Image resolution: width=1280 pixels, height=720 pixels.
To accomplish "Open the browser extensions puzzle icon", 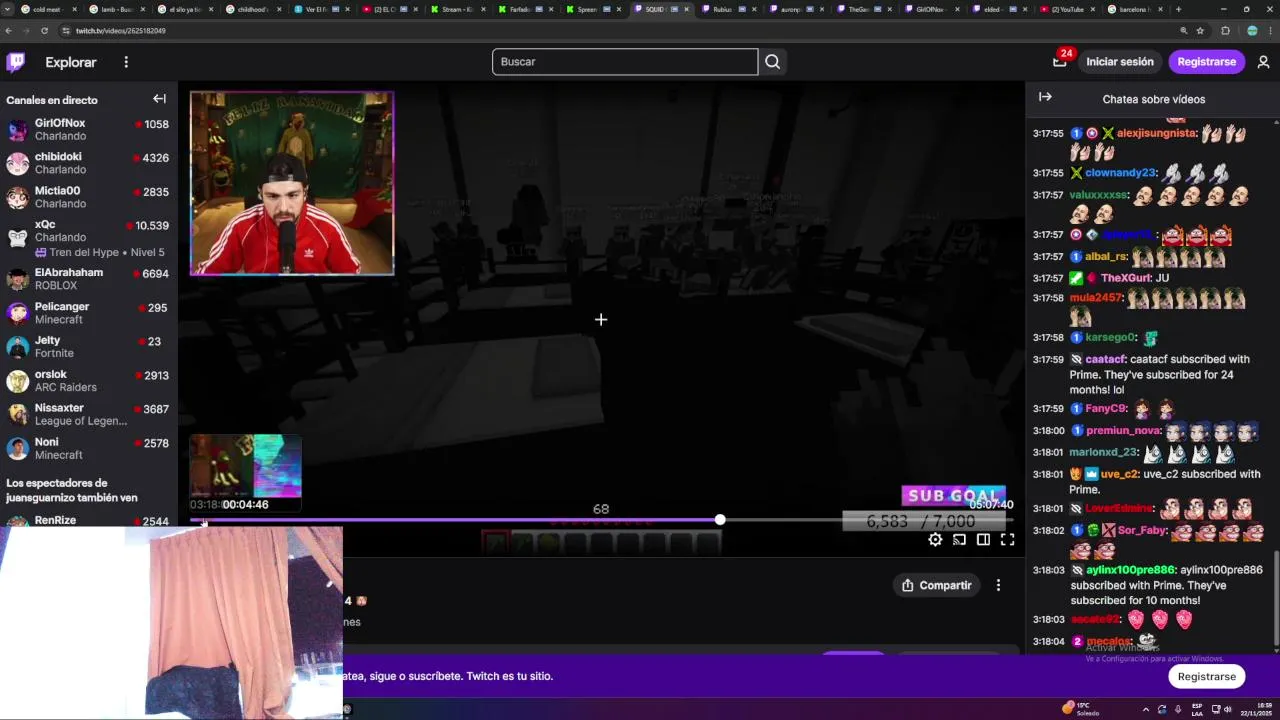I will (1225, 31).
